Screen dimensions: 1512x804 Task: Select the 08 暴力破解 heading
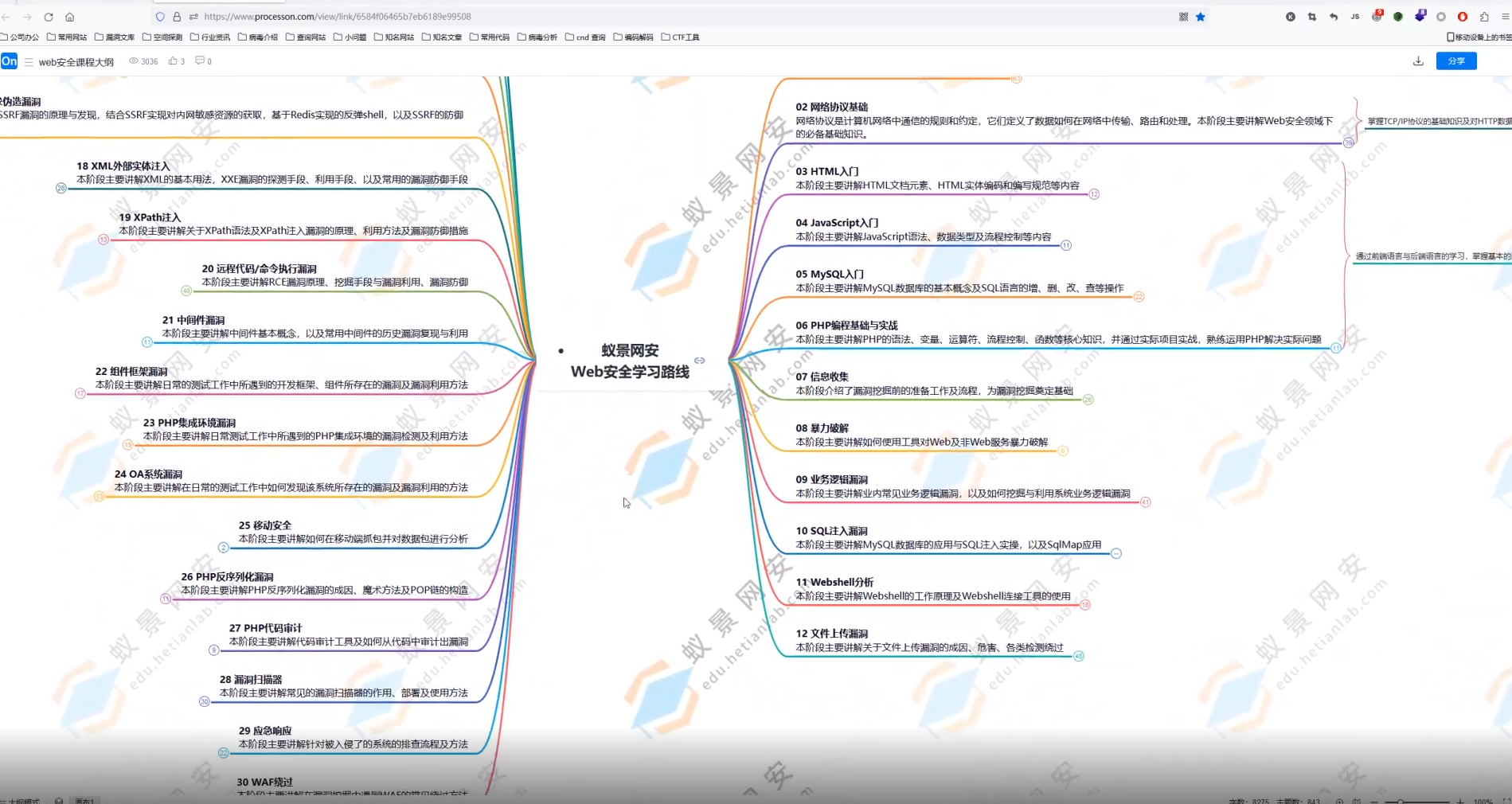822,428
